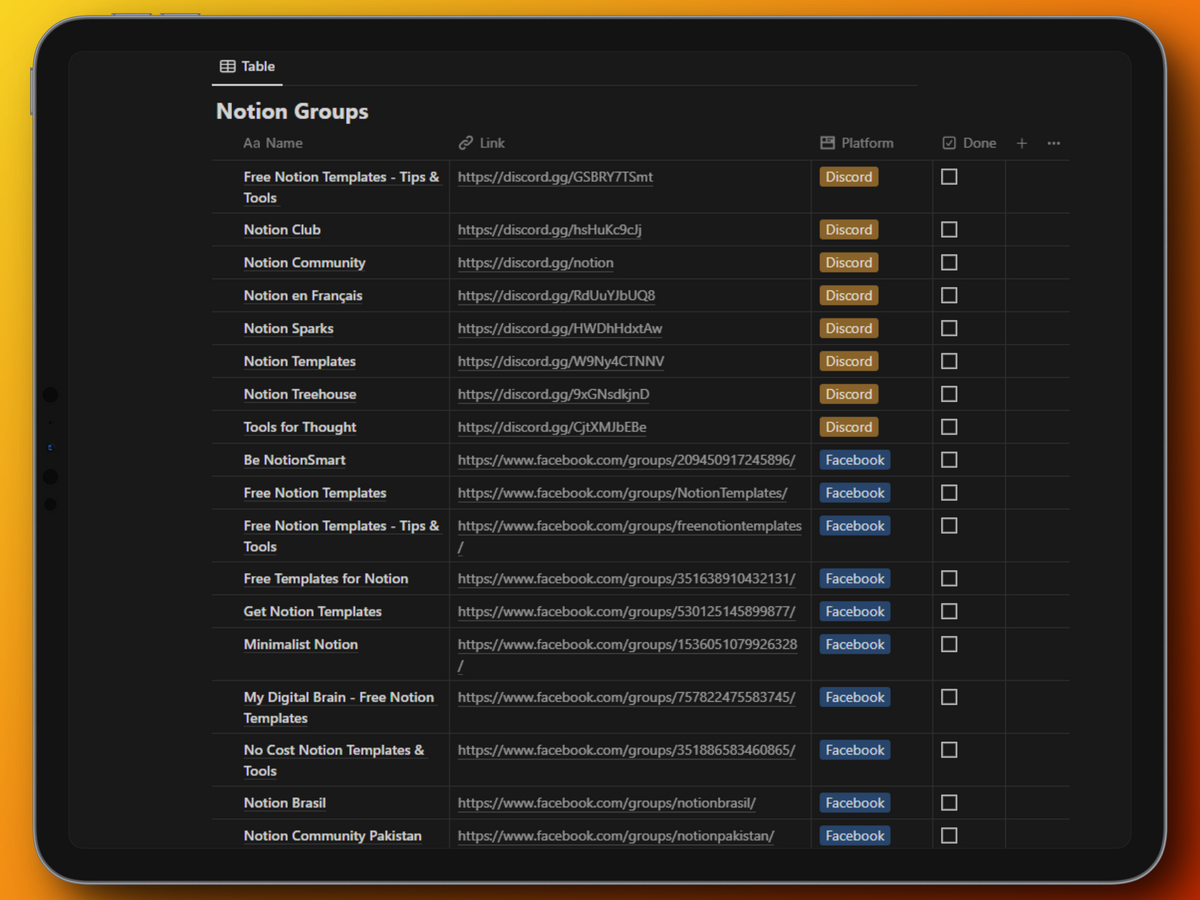Screen dimensions: 1200x900
Task: Open the Facebook platform tag for Minimalist Notion
Action: point(855,645)
